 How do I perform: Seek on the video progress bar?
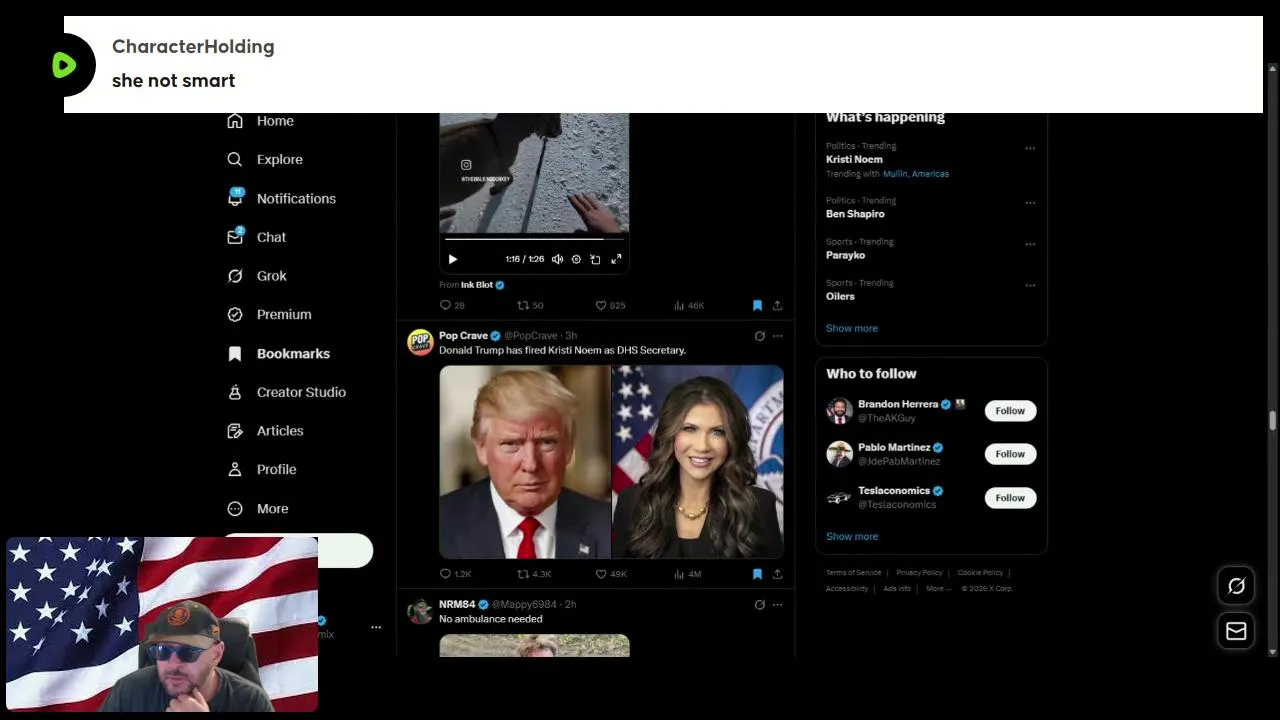click(534, 239)
